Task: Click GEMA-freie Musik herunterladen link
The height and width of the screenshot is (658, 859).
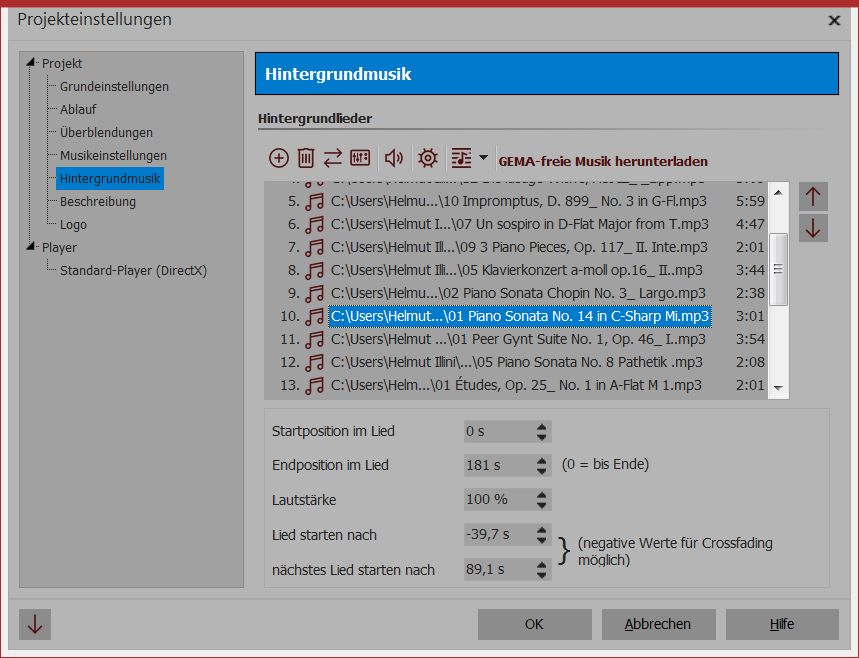Action: [x=603, y=161]
